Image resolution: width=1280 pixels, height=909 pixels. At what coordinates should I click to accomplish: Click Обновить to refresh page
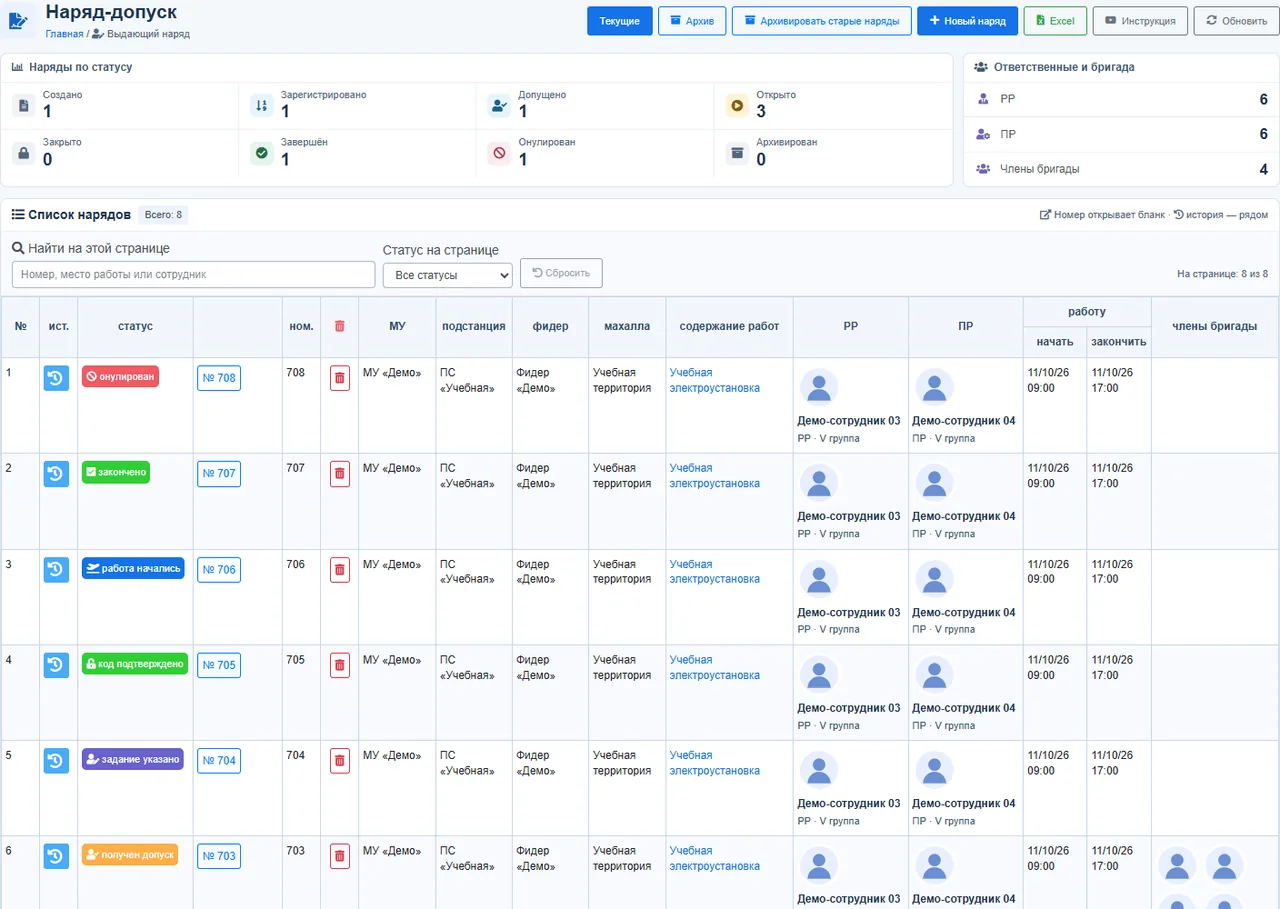click(x=1236, y=21)
